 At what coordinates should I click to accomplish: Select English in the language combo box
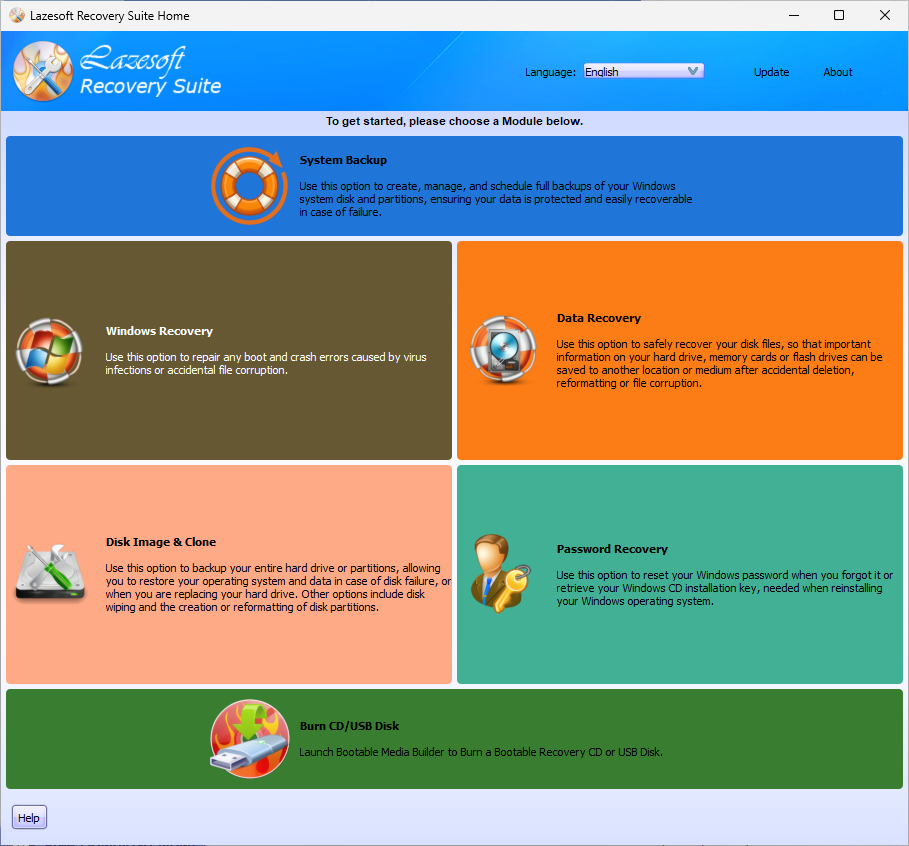click(625, 71)
